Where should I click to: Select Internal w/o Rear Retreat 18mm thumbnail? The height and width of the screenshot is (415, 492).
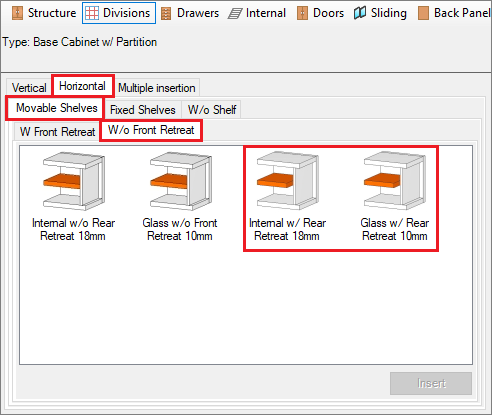coord(73,197)
